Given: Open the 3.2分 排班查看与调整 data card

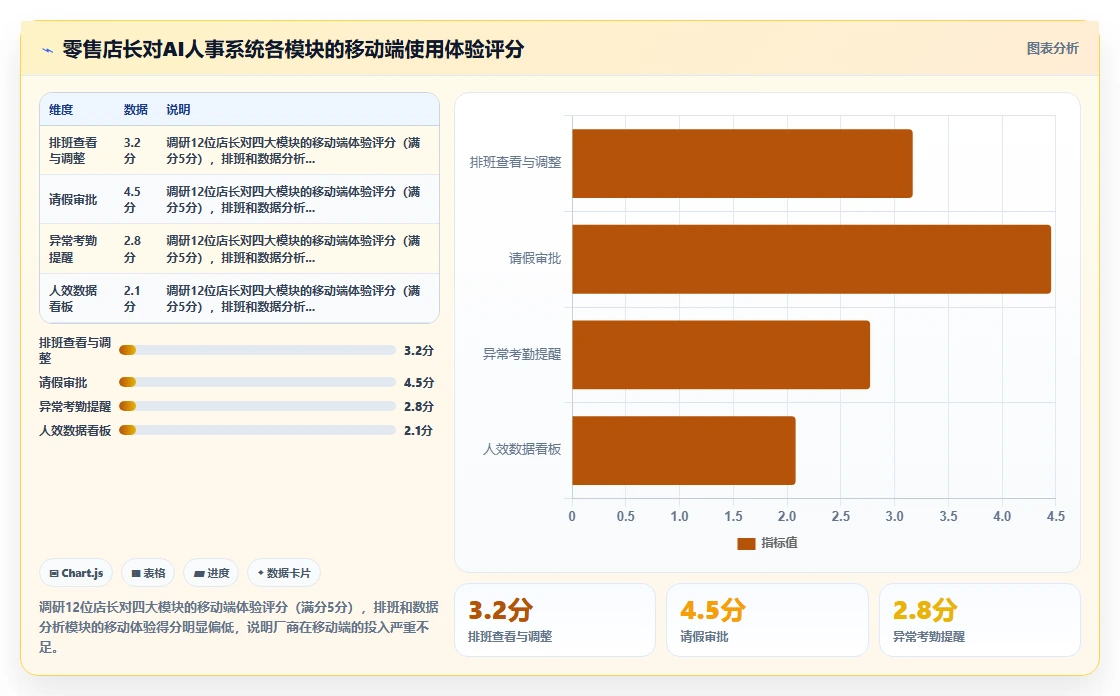Looking at the screenshot, I should point(555,620).
